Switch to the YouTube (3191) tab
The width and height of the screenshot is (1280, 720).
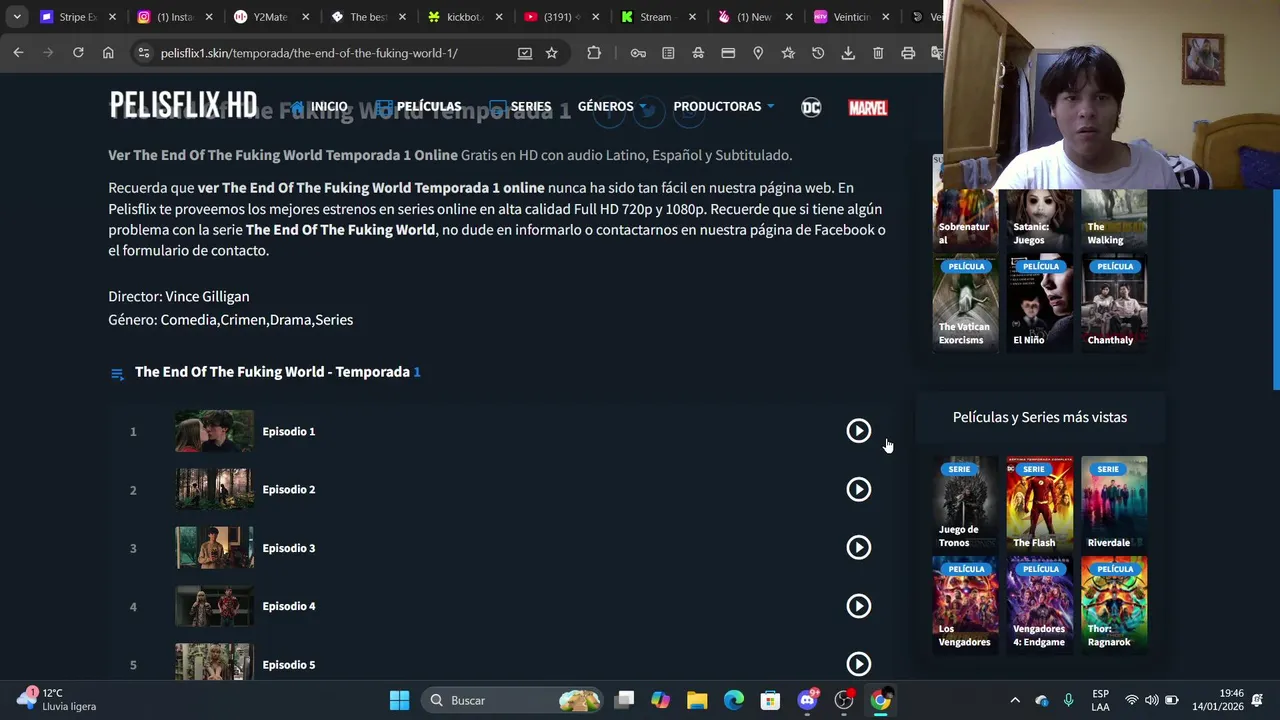[560, 17]
